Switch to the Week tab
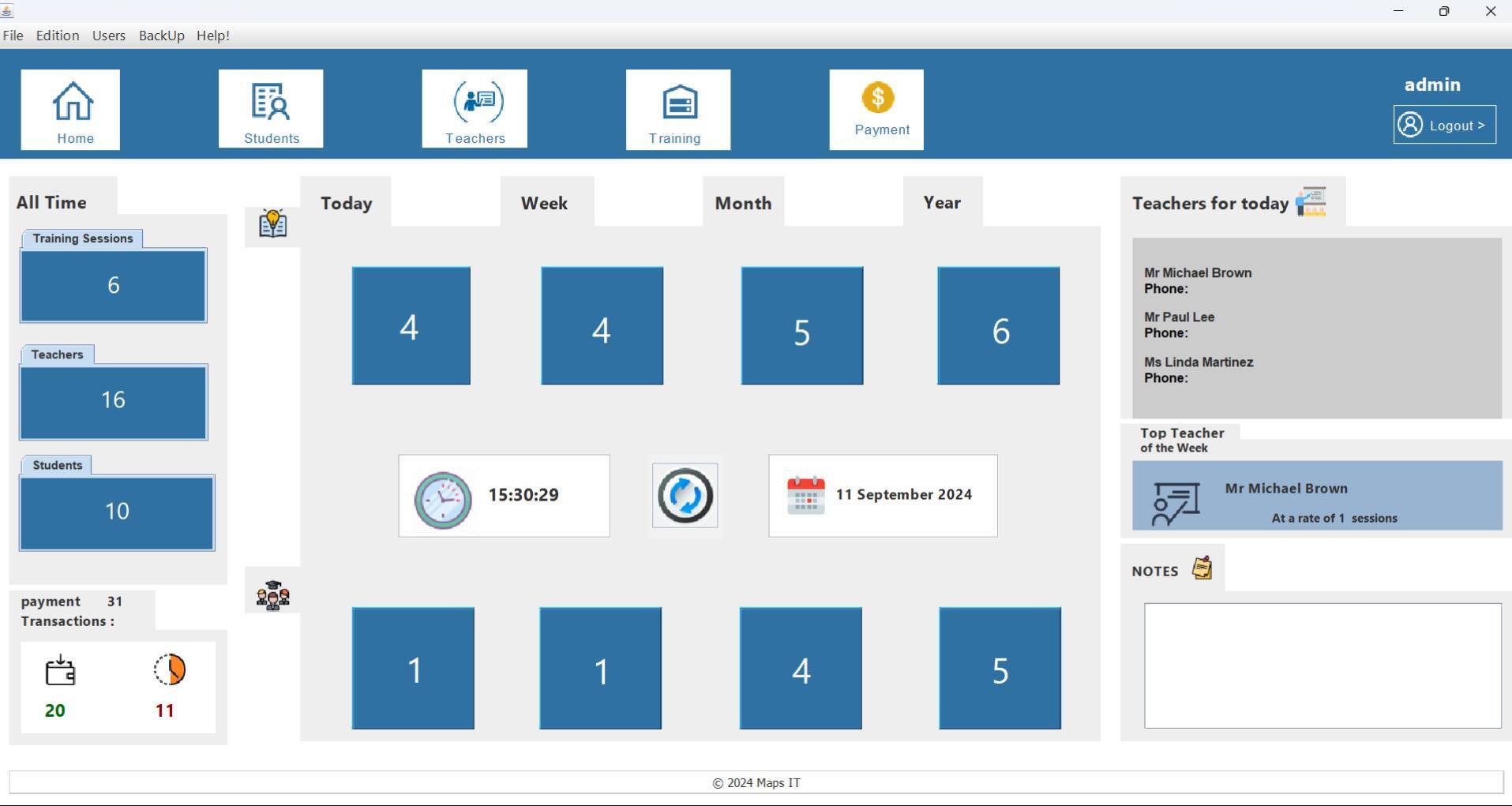Screen dimensions: 1512x806 (x=543, y=203)
